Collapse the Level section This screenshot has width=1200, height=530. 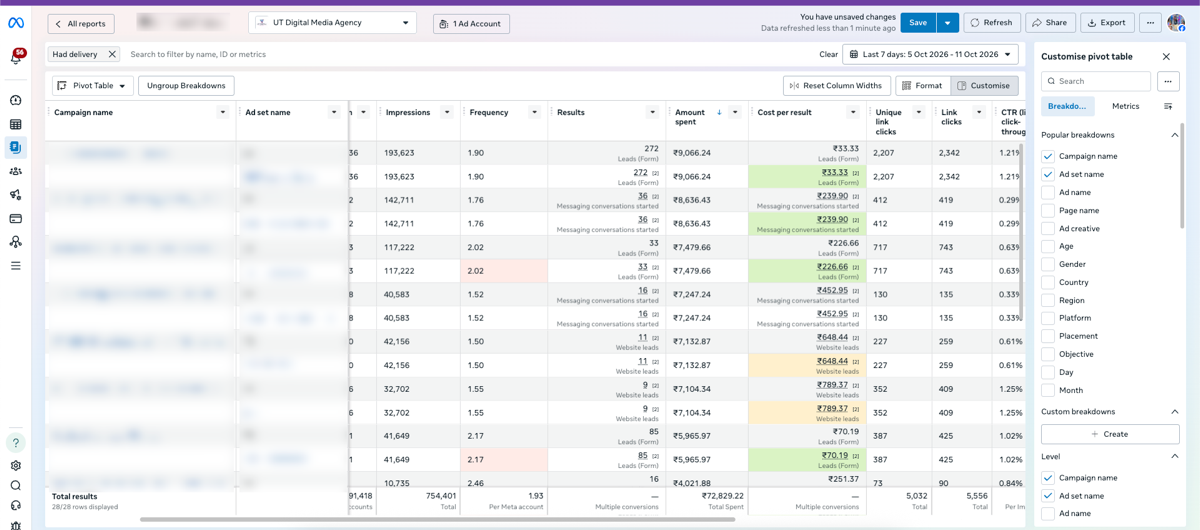pyautogui.click(x=1175, y=456)
